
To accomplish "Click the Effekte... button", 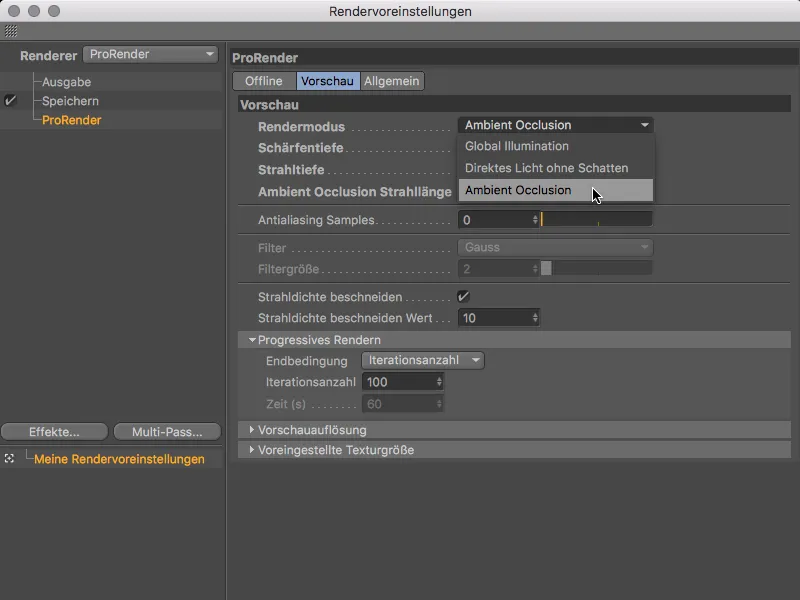I will (54, 432).
